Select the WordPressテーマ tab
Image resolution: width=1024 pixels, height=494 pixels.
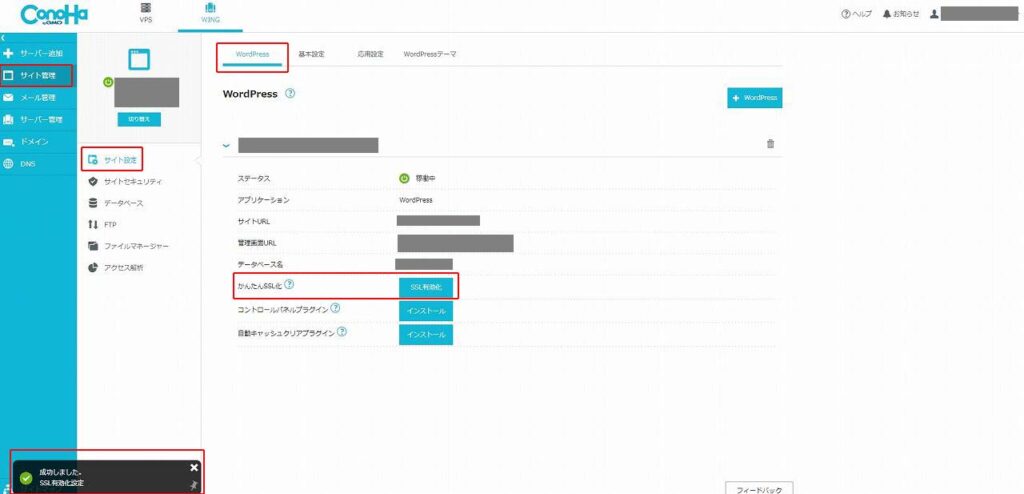(430, 54)
